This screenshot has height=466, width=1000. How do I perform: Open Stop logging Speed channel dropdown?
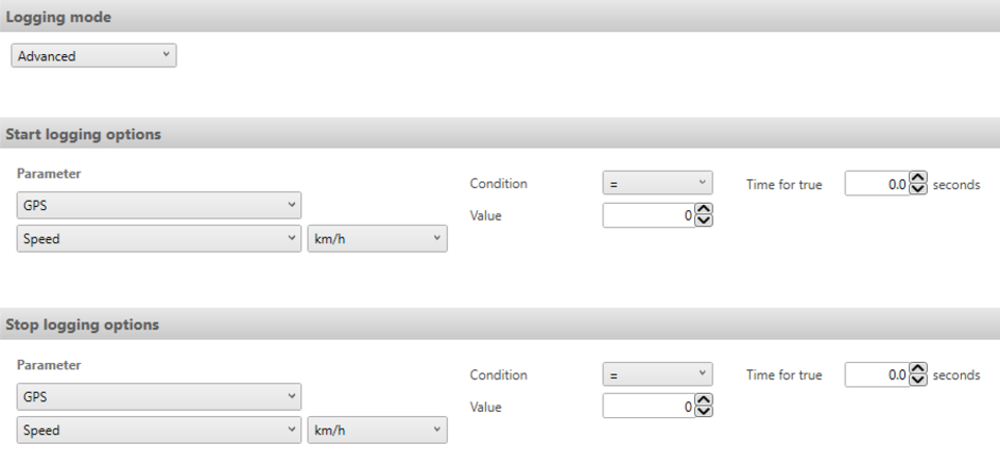(159, 430)
